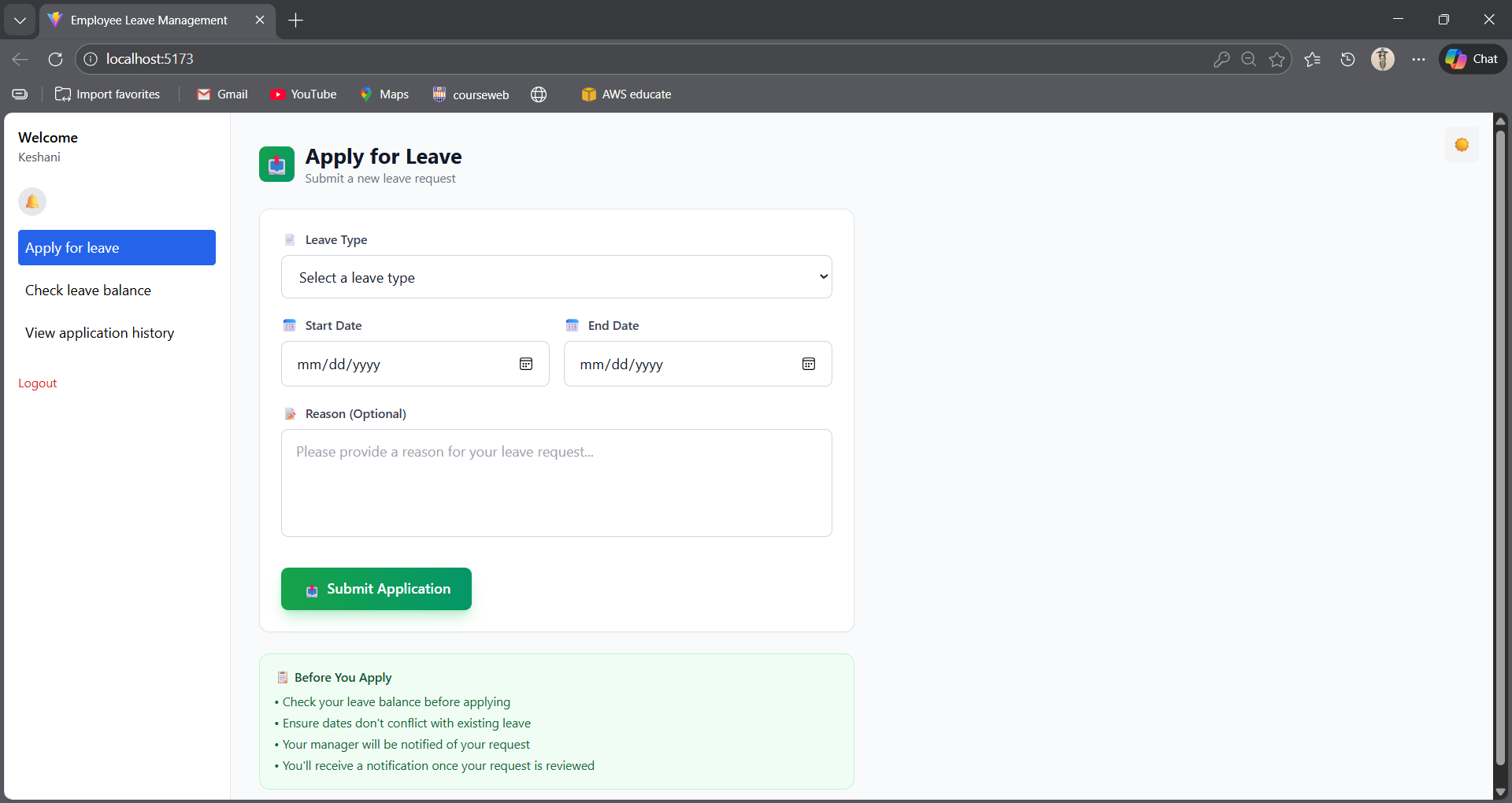Open the Settings and more menu

(1417, 59)
